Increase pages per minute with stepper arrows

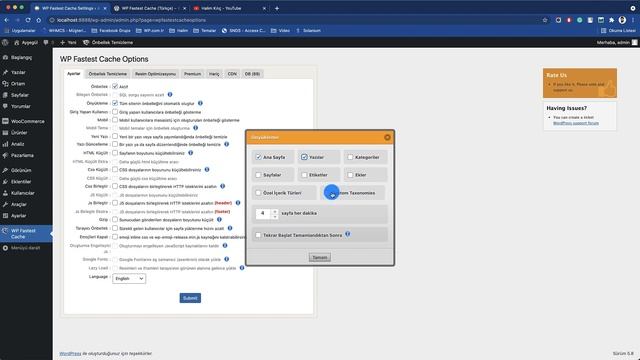click(x=275, y=211)
